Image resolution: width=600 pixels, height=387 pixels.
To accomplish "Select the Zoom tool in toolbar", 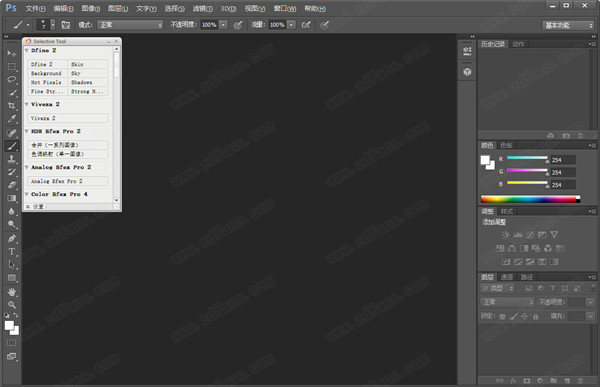I will (12, 305).
